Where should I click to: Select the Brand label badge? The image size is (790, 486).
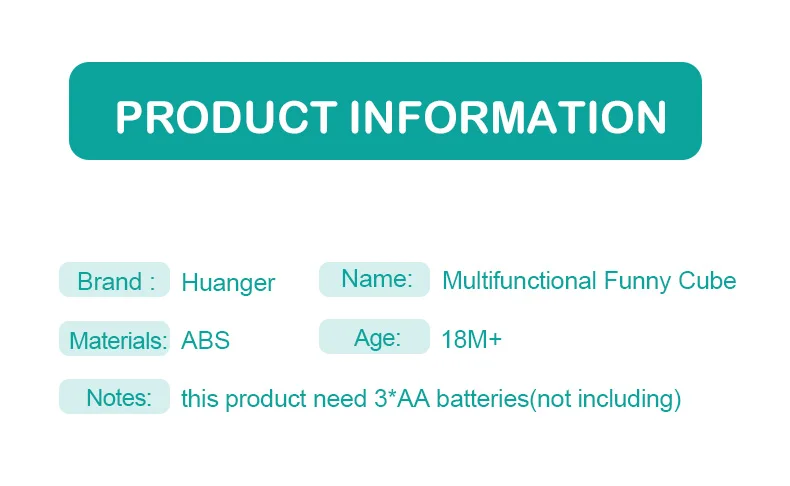[114, 281]
